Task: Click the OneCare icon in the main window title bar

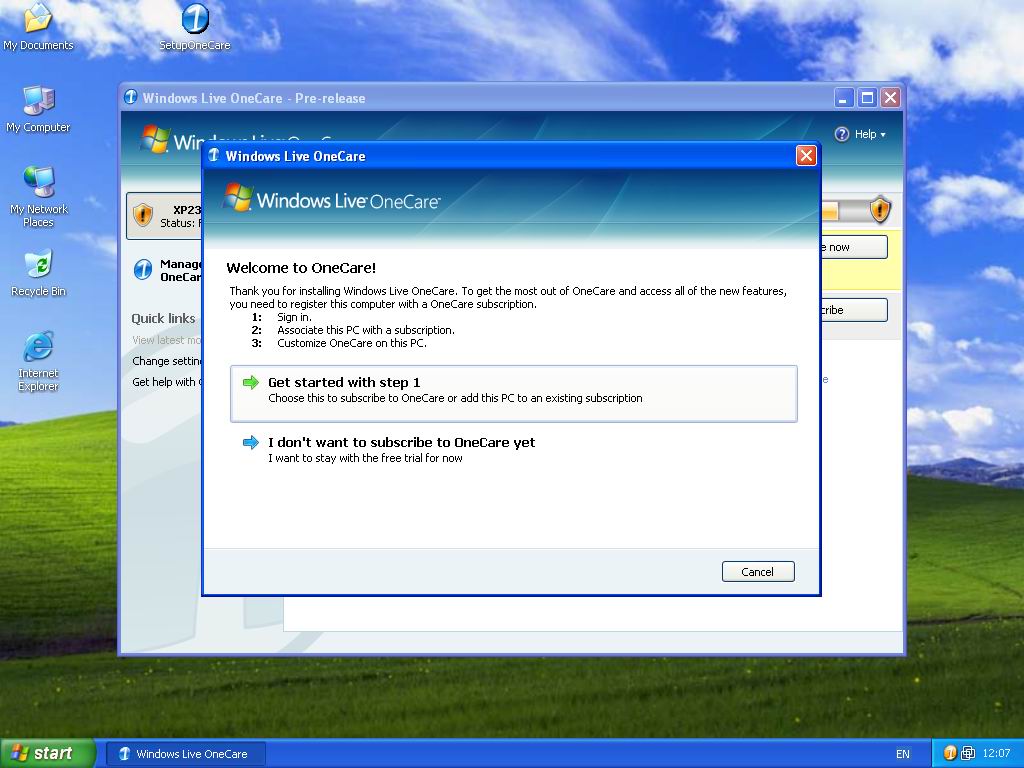Action: (x=130, y=97)
